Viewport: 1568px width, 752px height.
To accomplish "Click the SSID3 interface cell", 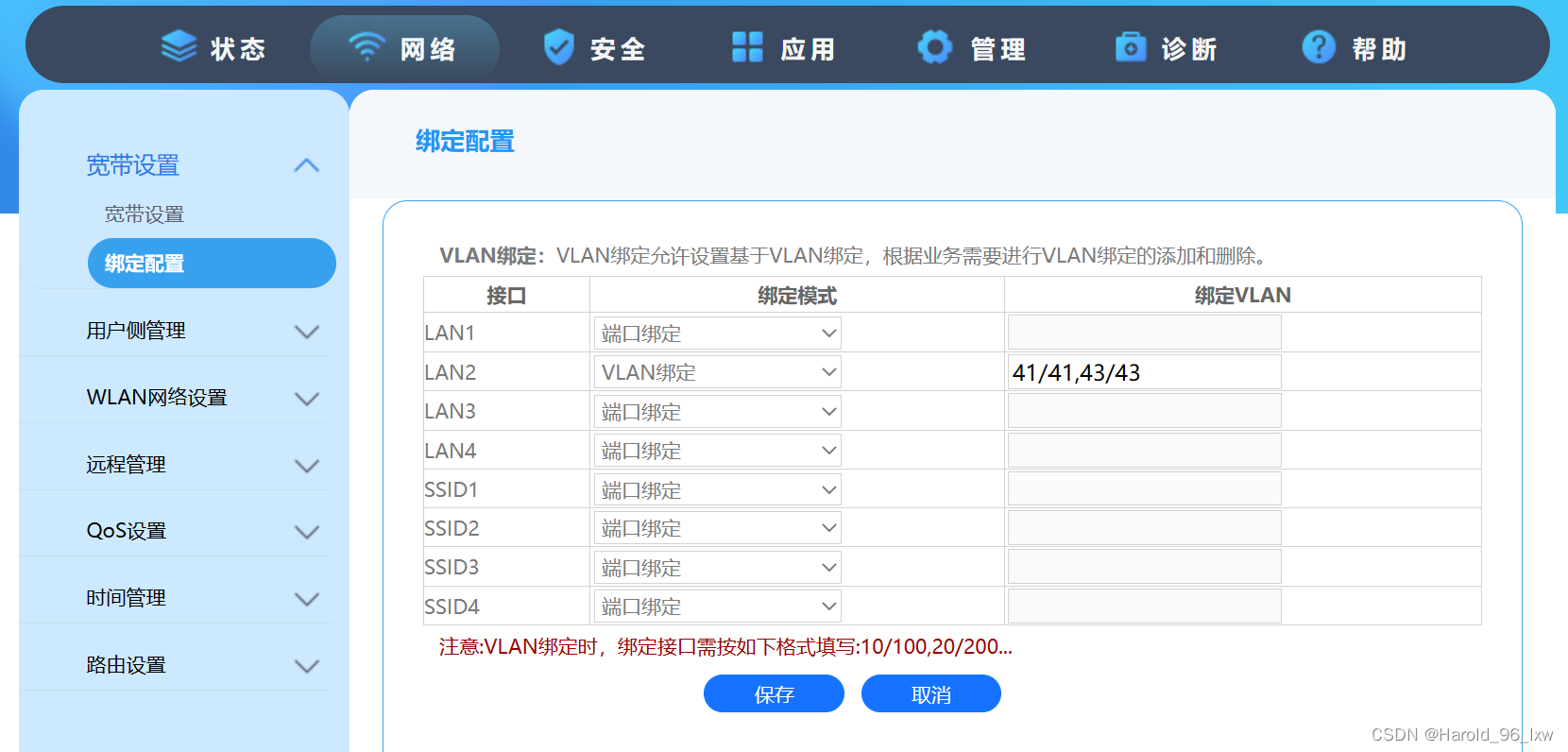I will [506, 567].
